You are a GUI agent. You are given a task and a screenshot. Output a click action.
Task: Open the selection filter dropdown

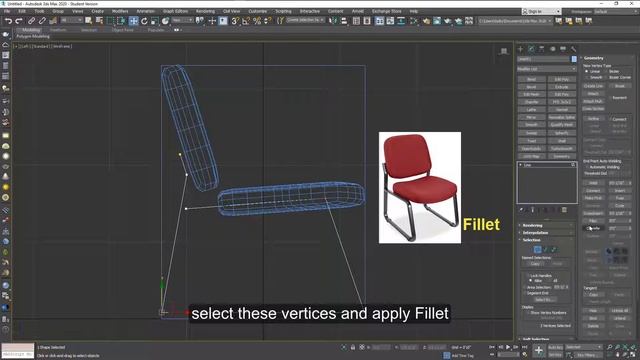(71, 20)
